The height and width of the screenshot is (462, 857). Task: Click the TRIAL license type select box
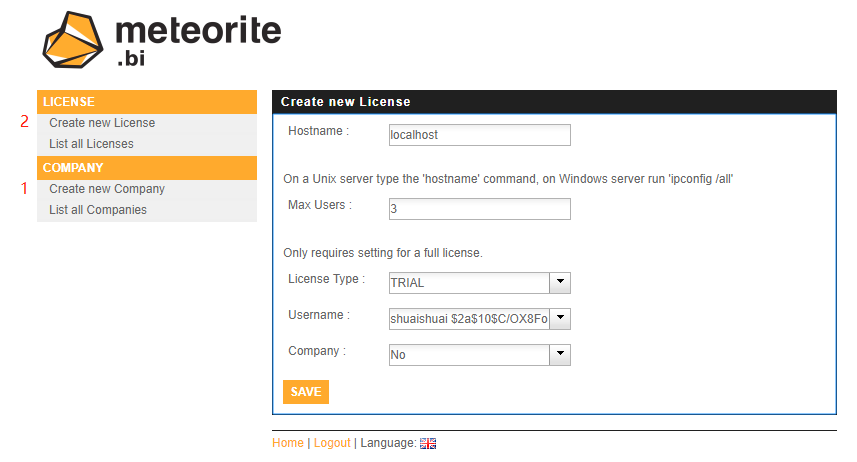click(468, 283)
